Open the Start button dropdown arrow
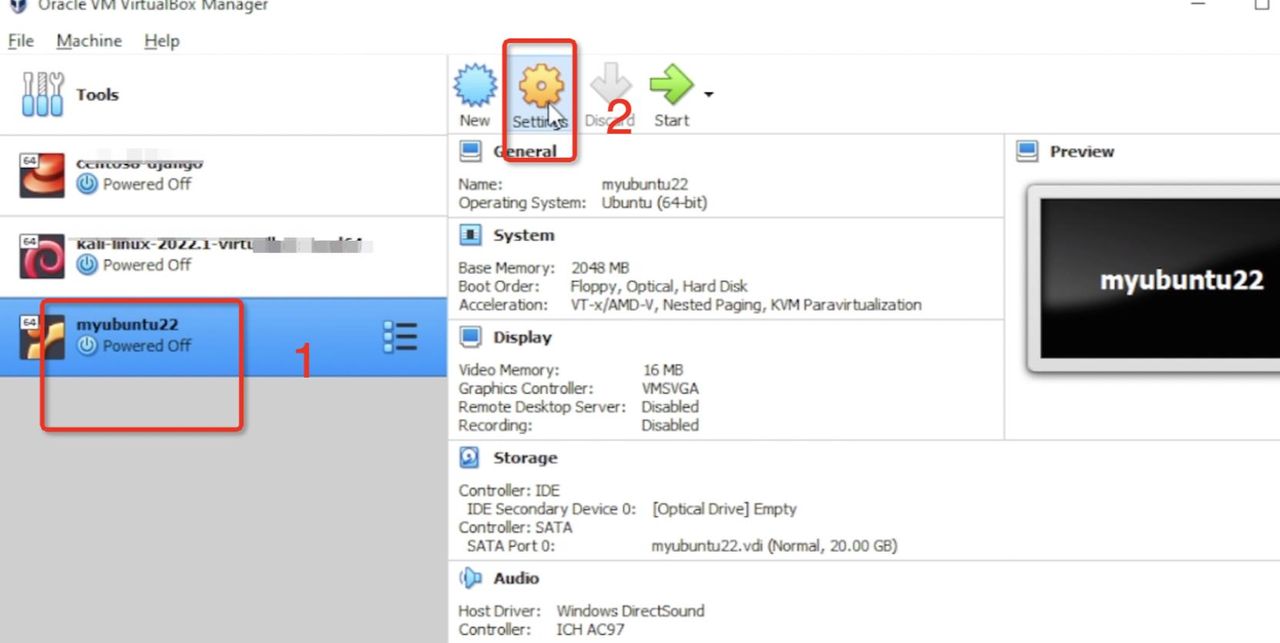The width and height of the screenshot is (1280, 643). point(707,93)
